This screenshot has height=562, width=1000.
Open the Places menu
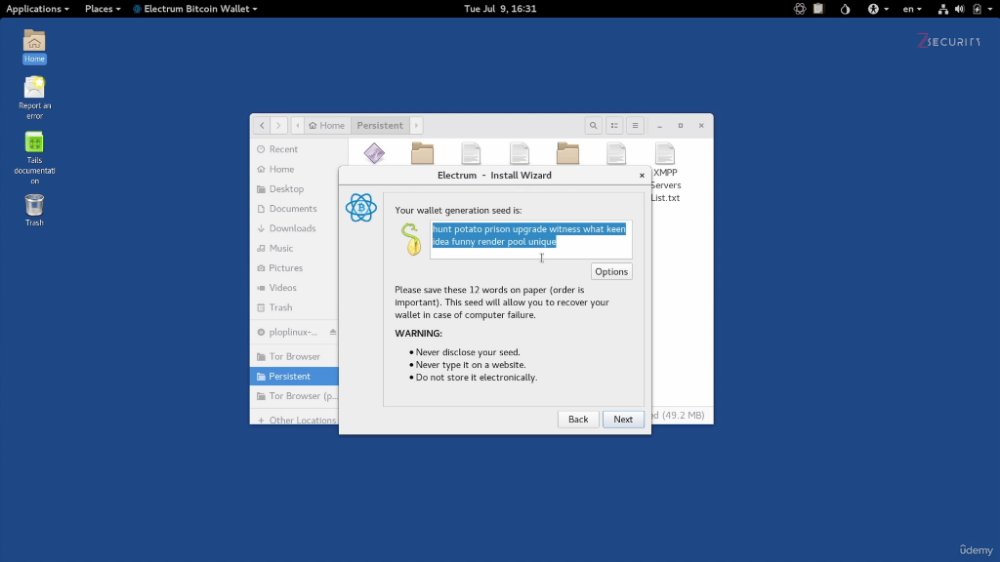click(x=102, y=9)
